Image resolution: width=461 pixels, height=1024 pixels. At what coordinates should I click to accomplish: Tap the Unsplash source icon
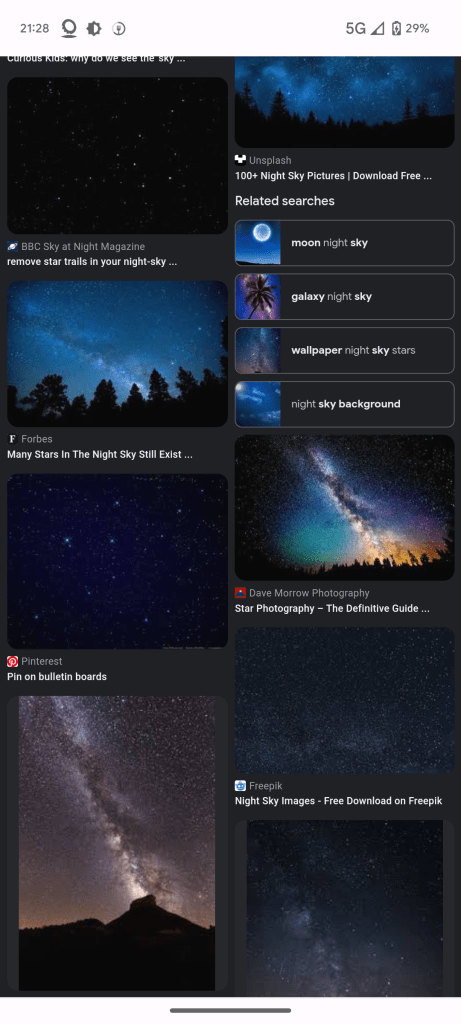tap(240, 160)
